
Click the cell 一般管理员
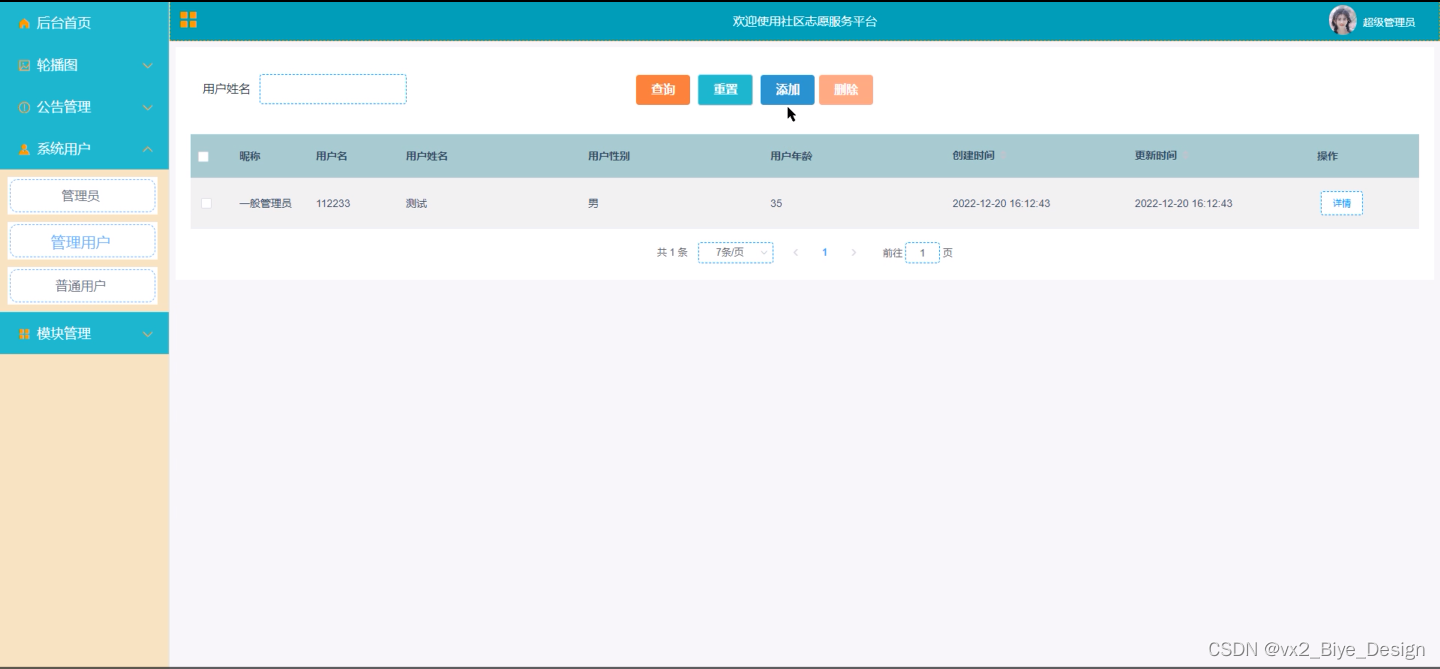click(x=265, y=203)
